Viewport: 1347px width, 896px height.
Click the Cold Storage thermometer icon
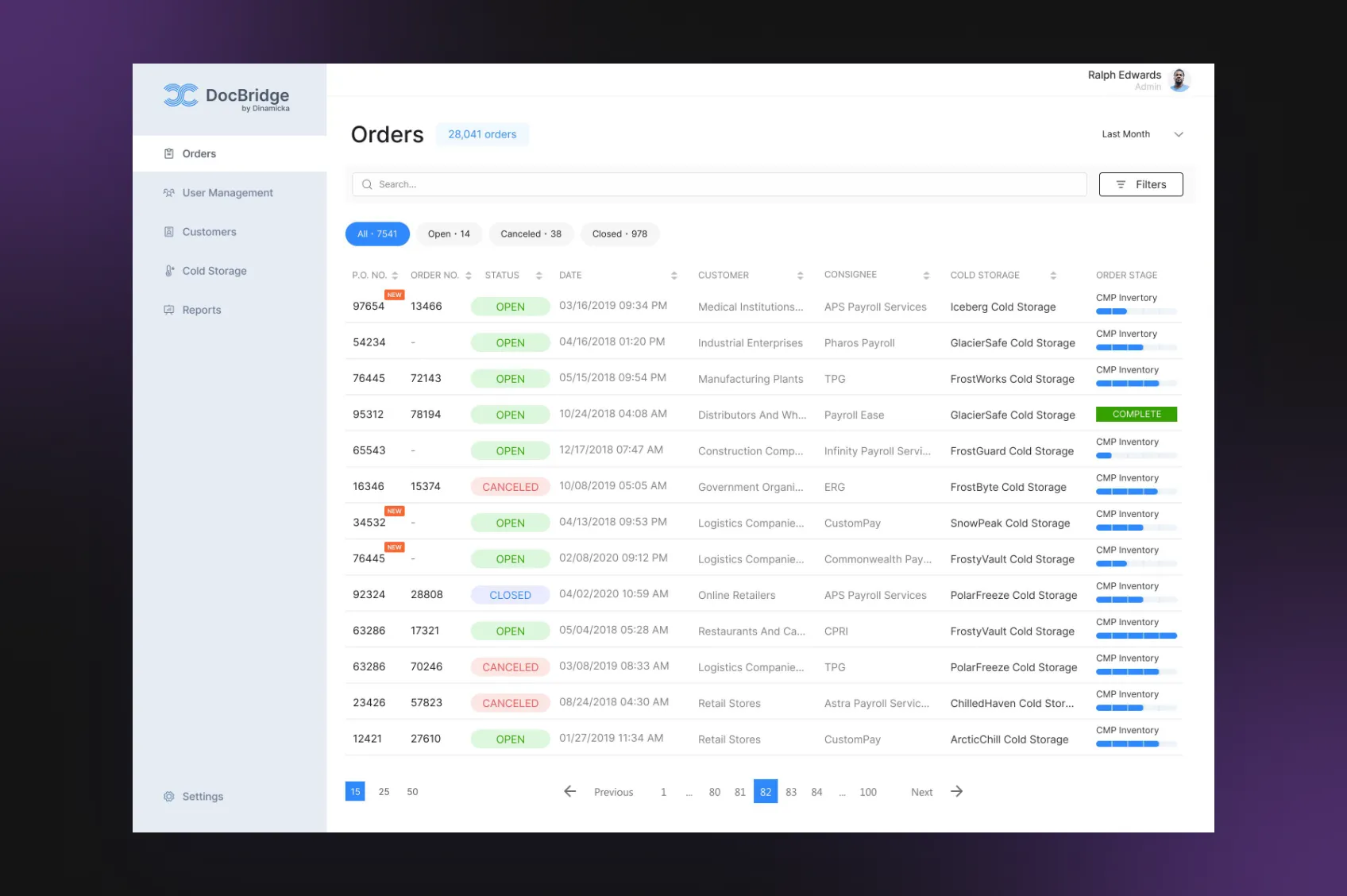click(x=168, y=271)
